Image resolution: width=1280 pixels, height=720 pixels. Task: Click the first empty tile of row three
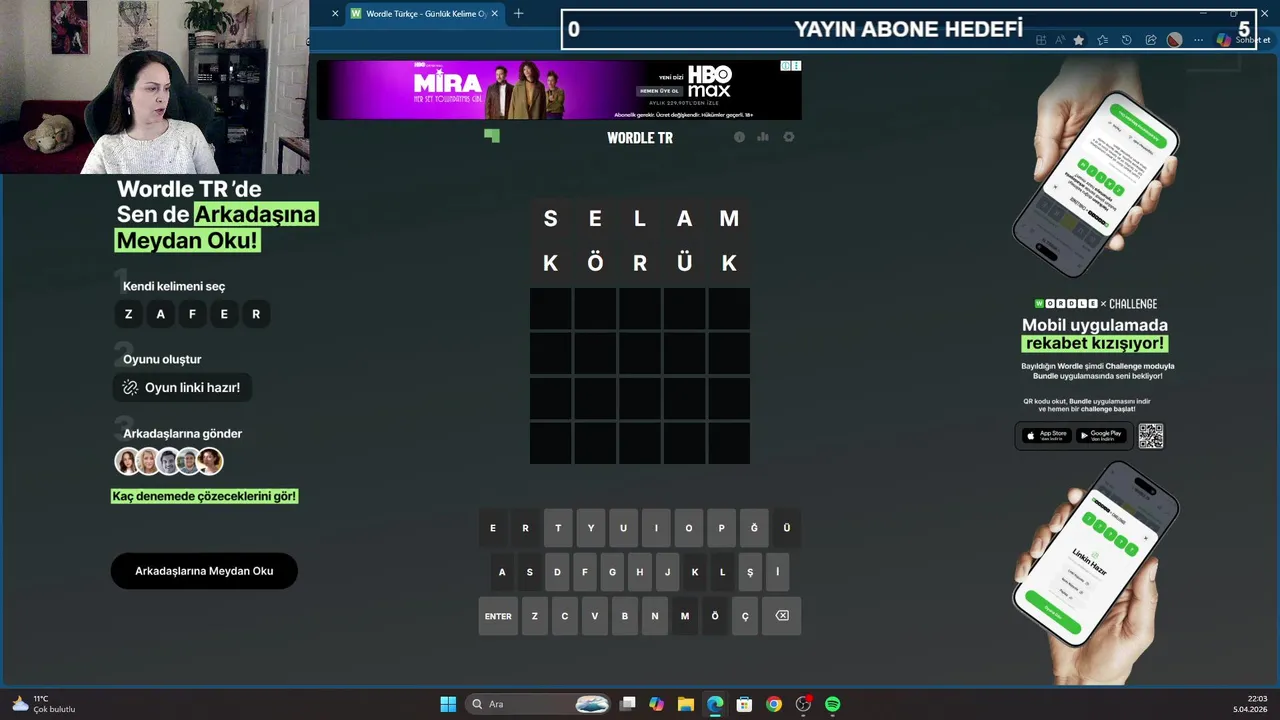pyautogui.click(x=550, y=309)
